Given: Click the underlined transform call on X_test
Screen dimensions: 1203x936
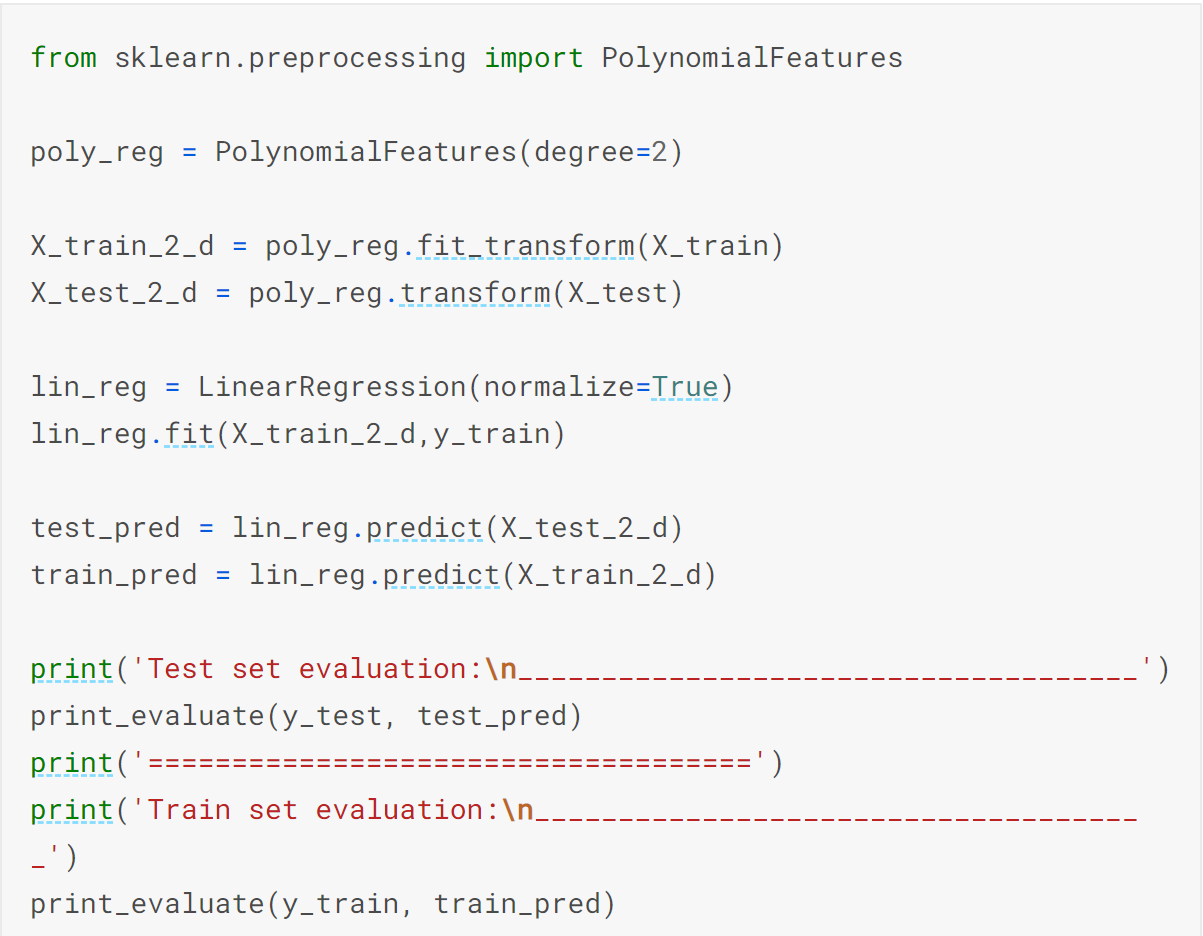Looking at the screenshot, I should coord(475,293).
